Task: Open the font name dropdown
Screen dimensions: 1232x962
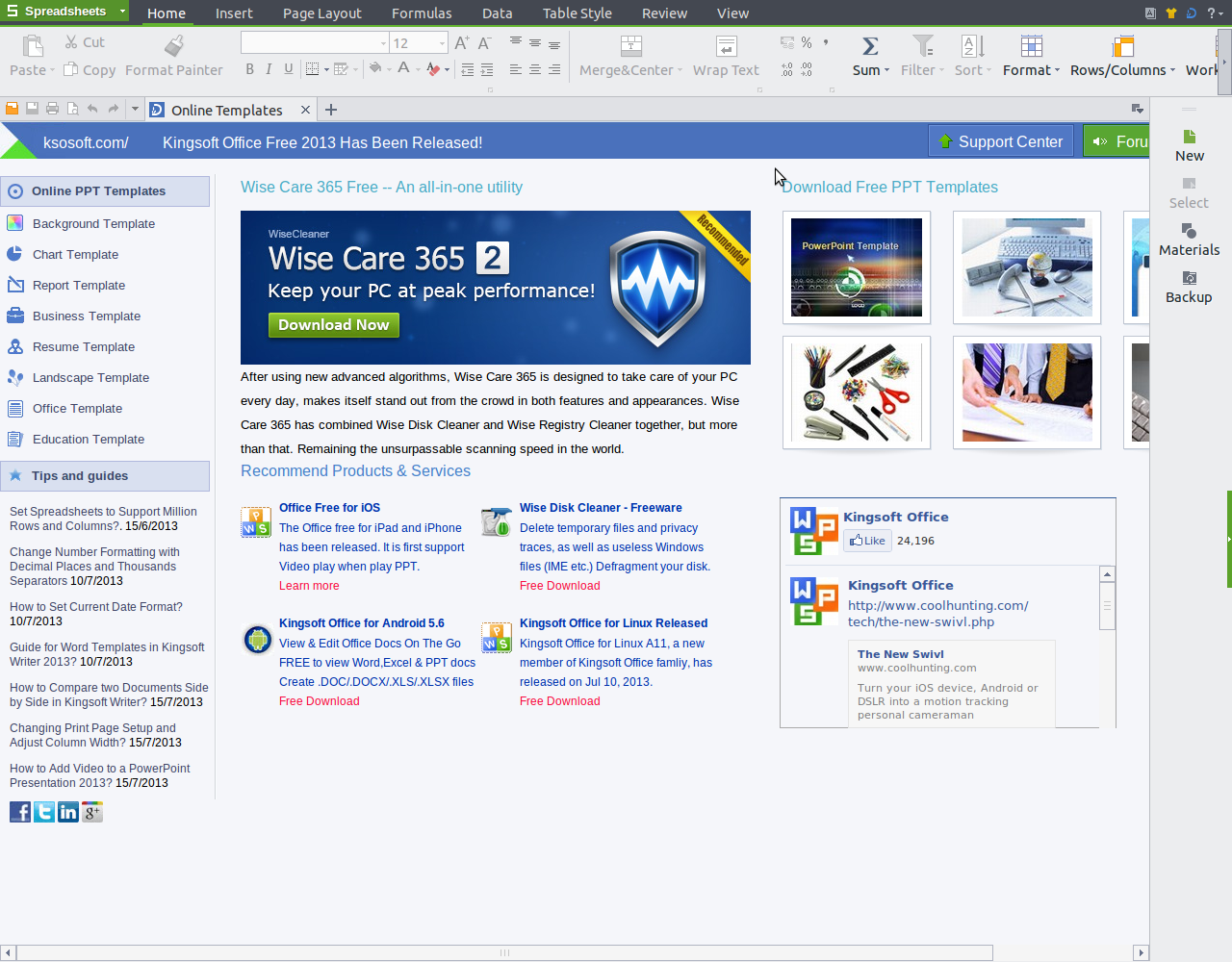Action: 382,43
